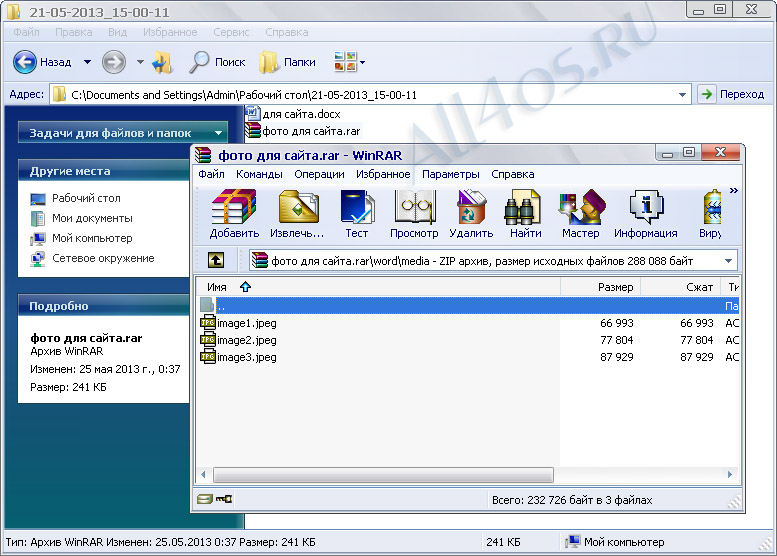This screenshot has width=777, height=556.
Task: Click the WinRAR title bar archive icon
Action: (x=203, y=155)
